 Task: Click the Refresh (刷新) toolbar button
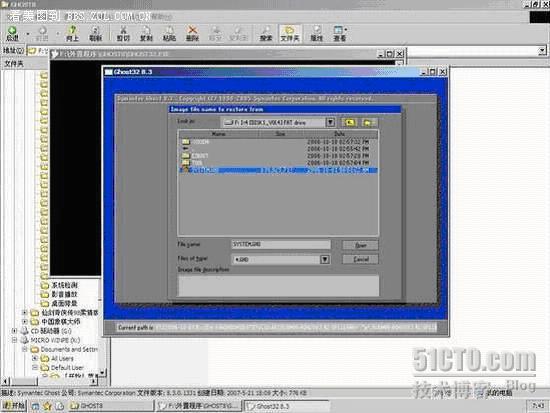click(95, 34)
